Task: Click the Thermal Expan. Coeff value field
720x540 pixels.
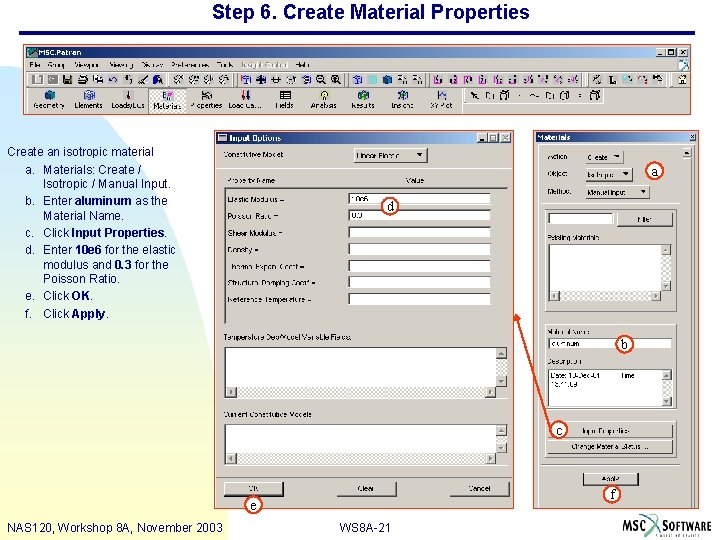Action: click(x=419, y=266)
